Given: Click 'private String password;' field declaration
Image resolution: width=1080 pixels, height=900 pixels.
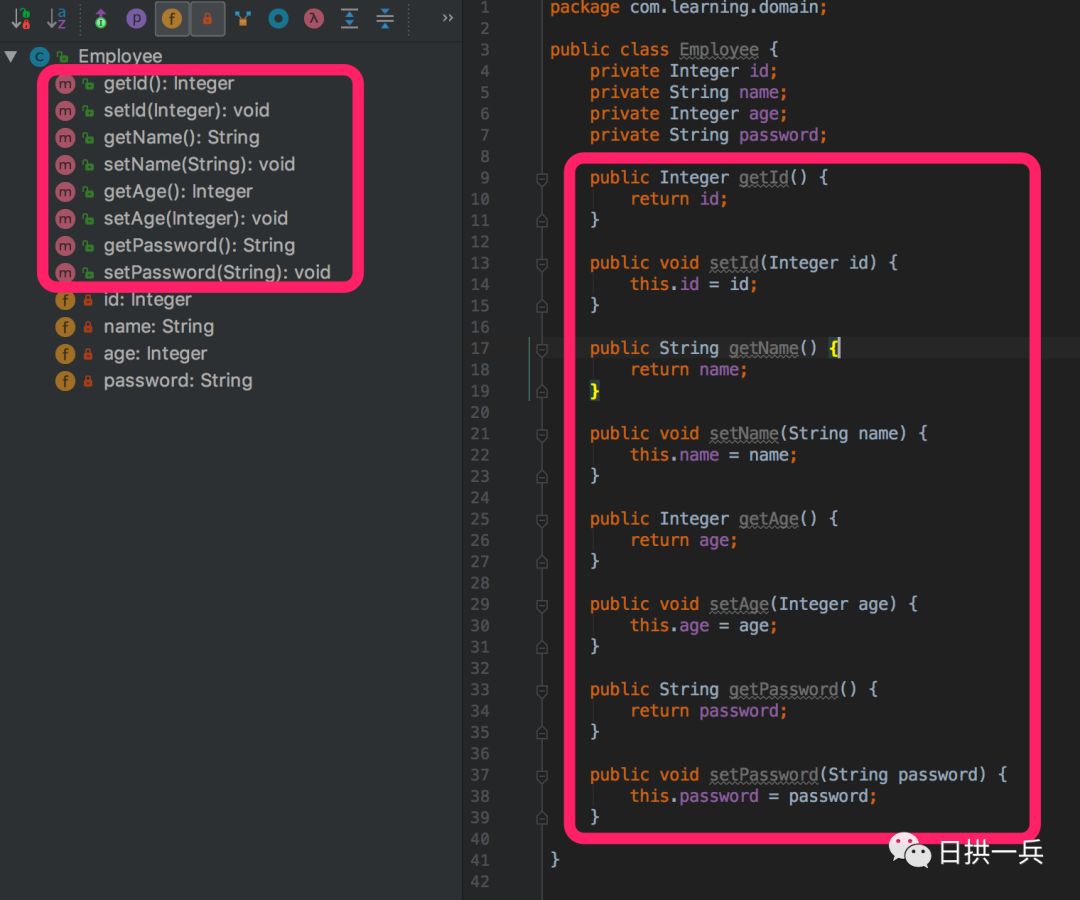Looking at the screenshot, I should coord(708,135).
